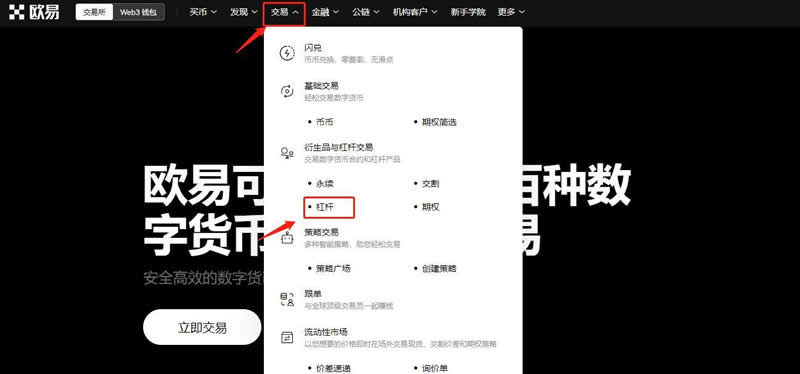The height and width of the screenshot is (374, 800).
Task: Choose 创建策略 entry
Action: [x=439, y=268]
